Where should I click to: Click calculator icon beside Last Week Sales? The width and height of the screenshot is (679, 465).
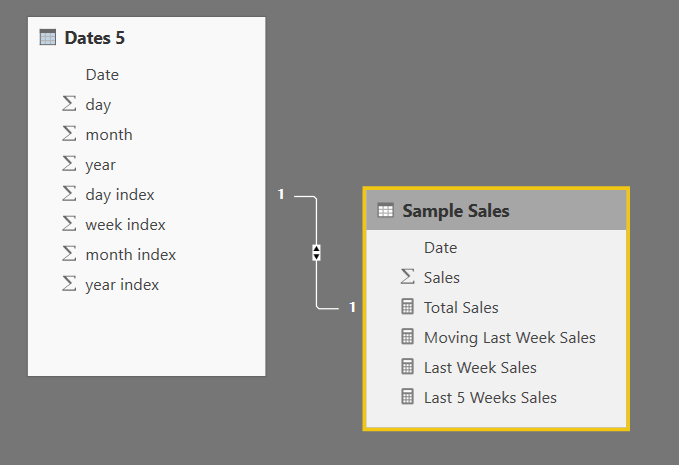(407, 367)
